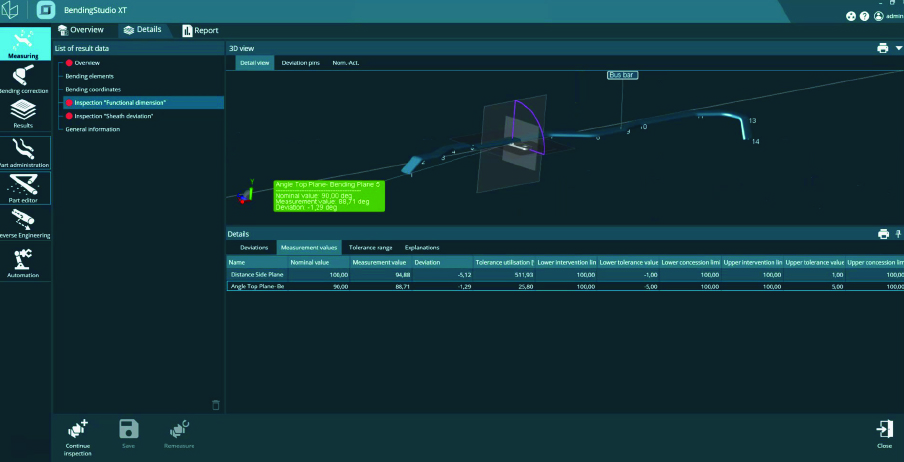The height and width of the screenshot is (462, 904).
Task: Launch the Part editor tool
Action: coord(24,188)
